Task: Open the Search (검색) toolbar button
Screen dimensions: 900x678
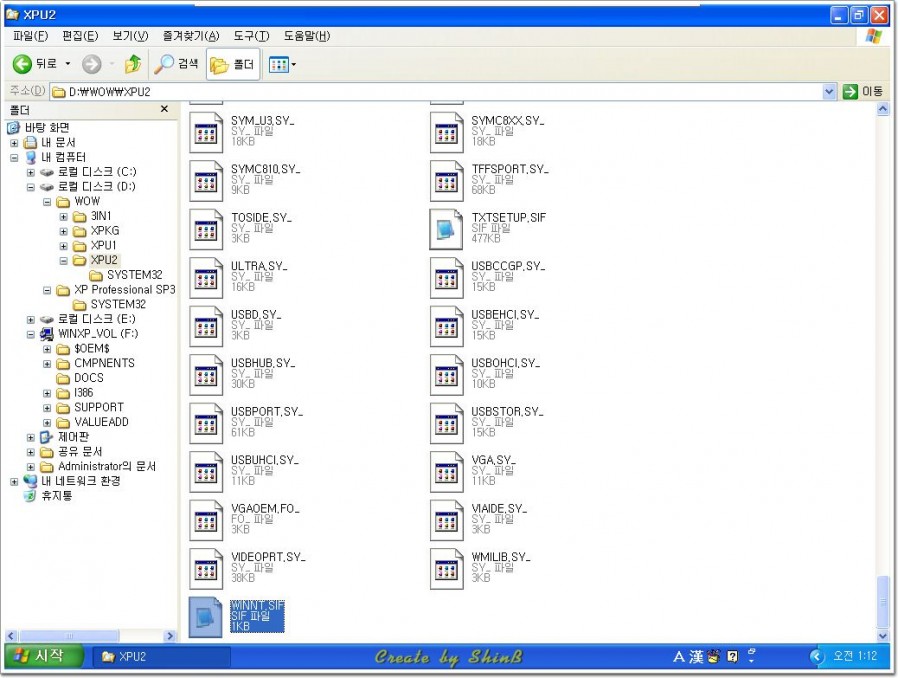Action: [177, 64]
